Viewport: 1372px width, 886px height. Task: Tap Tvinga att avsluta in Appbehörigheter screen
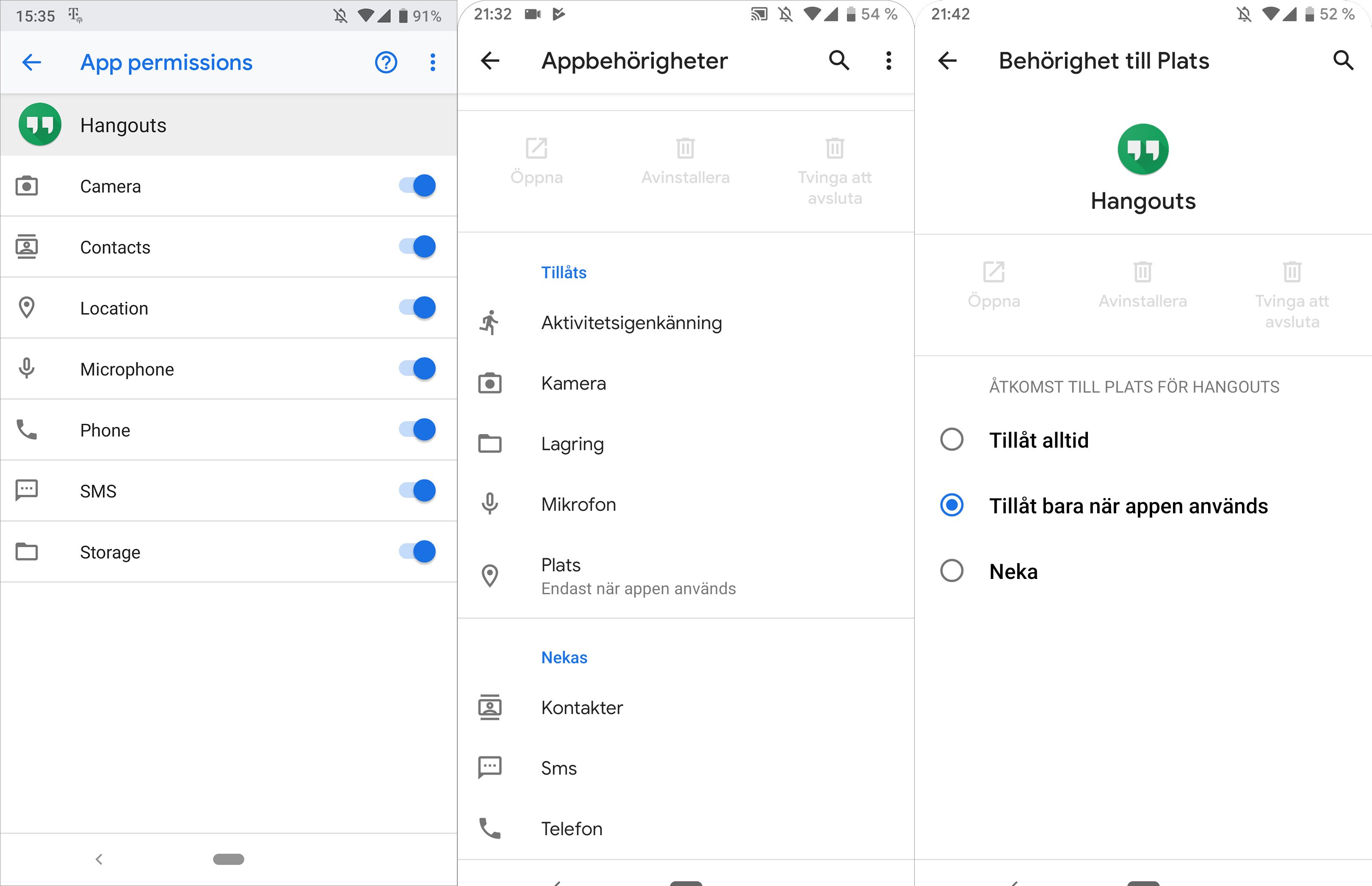pos(835,172)
